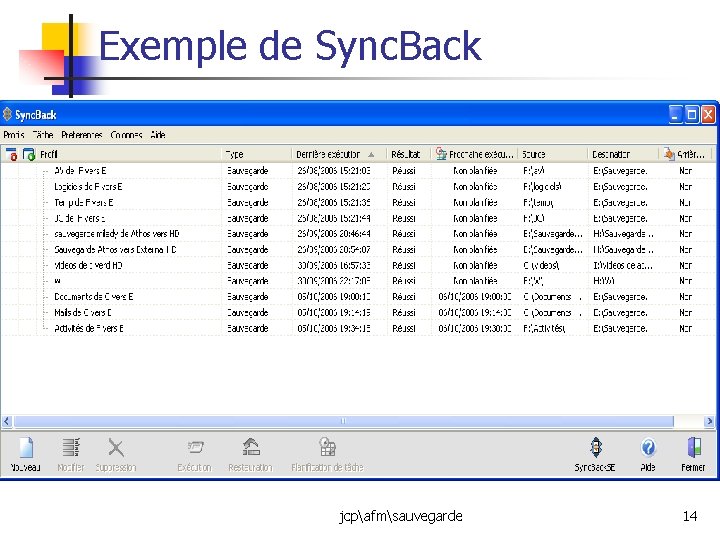Click last run time ending '20:46:44'

pos(334,234)
